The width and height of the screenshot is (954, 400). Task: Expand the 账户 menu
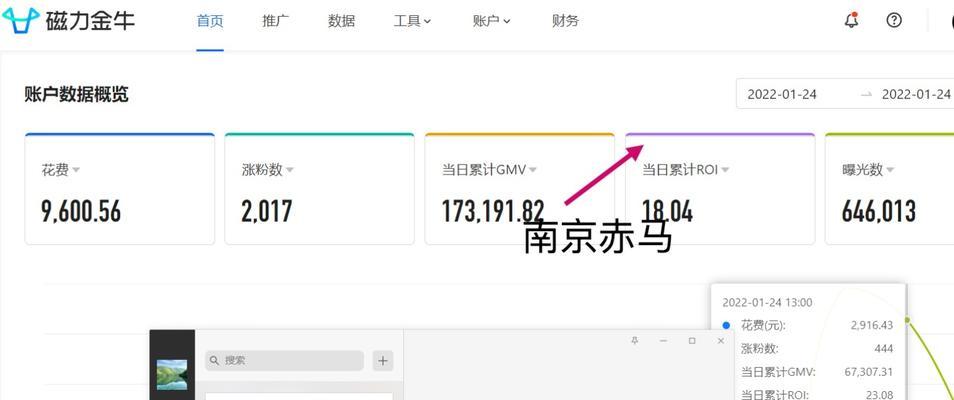pos(491,21)
